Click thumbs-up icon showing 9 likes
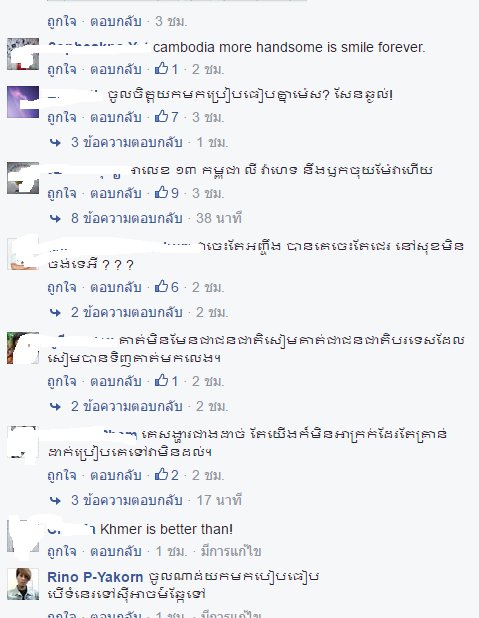 click(161, 192)
